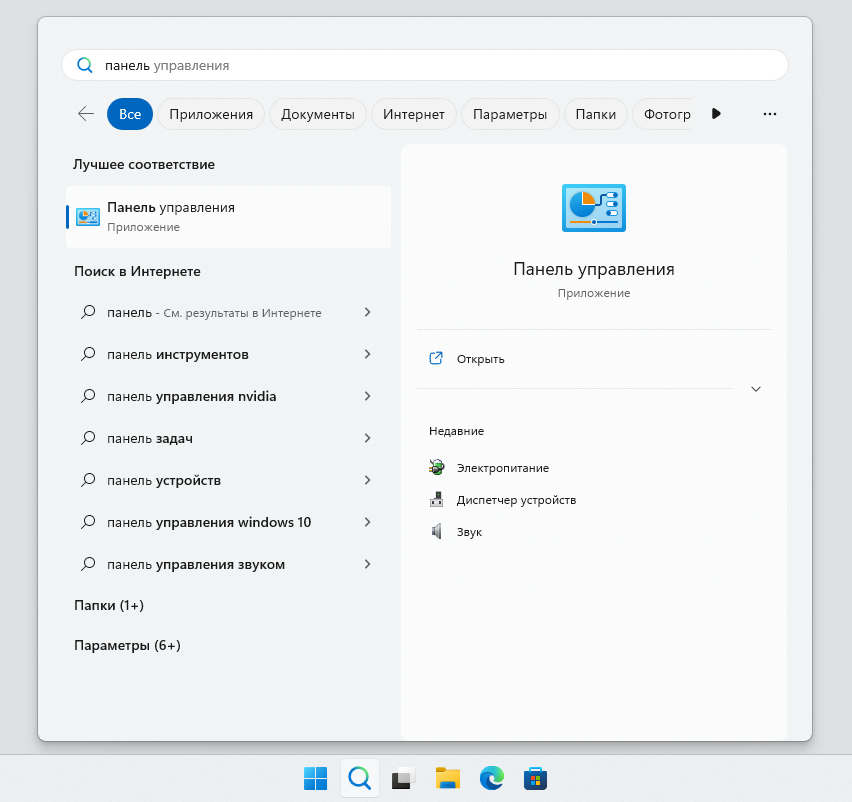The image size is (852, 802).
Task: Open recent item Звук
Action: (469, 532)
